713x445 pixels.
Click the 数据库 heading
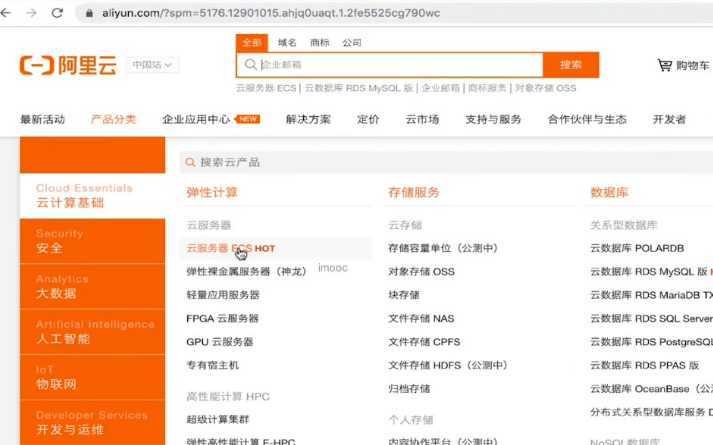pyautogui.click(x=609, y=192)
